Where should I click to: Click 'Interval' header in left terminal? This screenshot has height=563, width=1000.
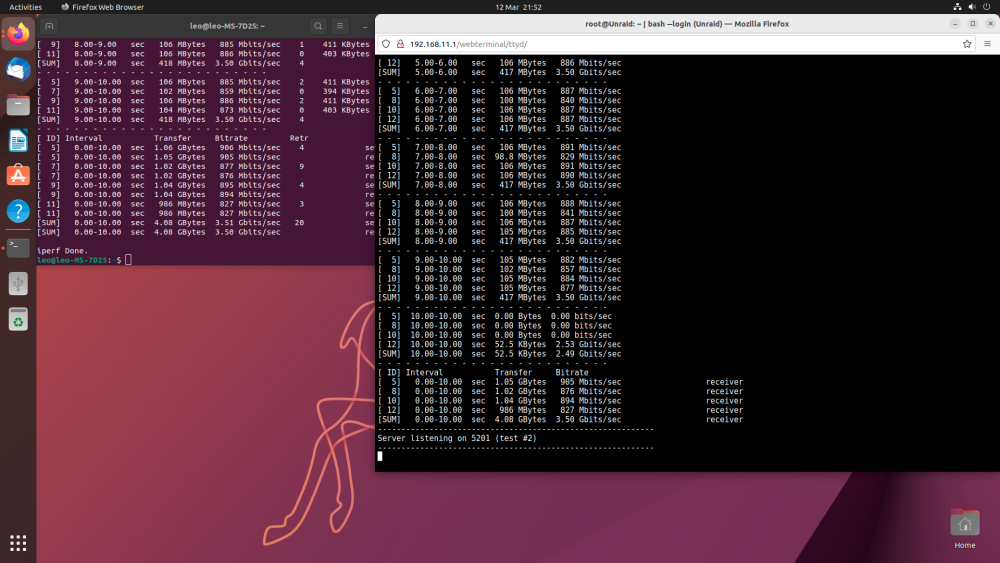click(x=84, y=138)
